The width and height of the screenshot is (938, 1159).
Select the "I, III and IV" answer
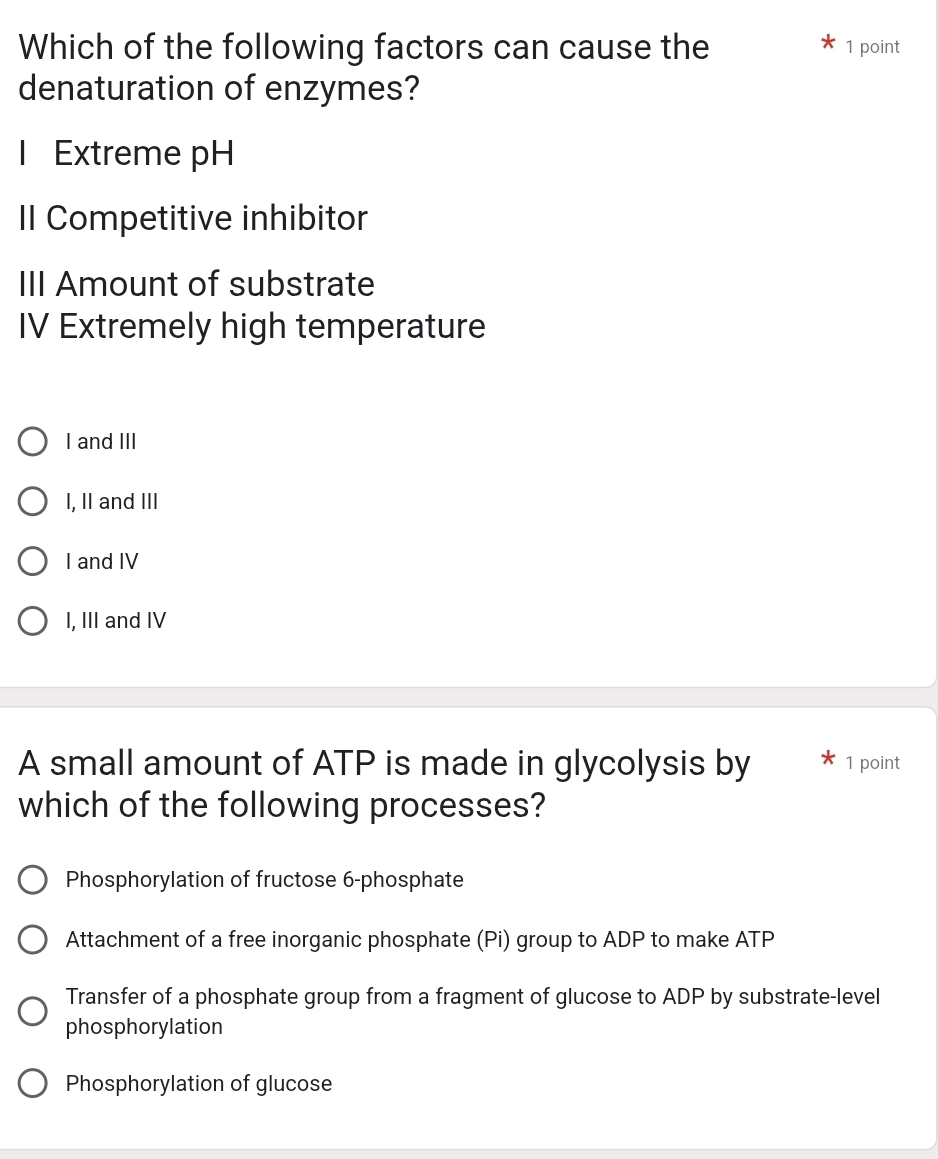pyautogui.click(x=33, y=621)
